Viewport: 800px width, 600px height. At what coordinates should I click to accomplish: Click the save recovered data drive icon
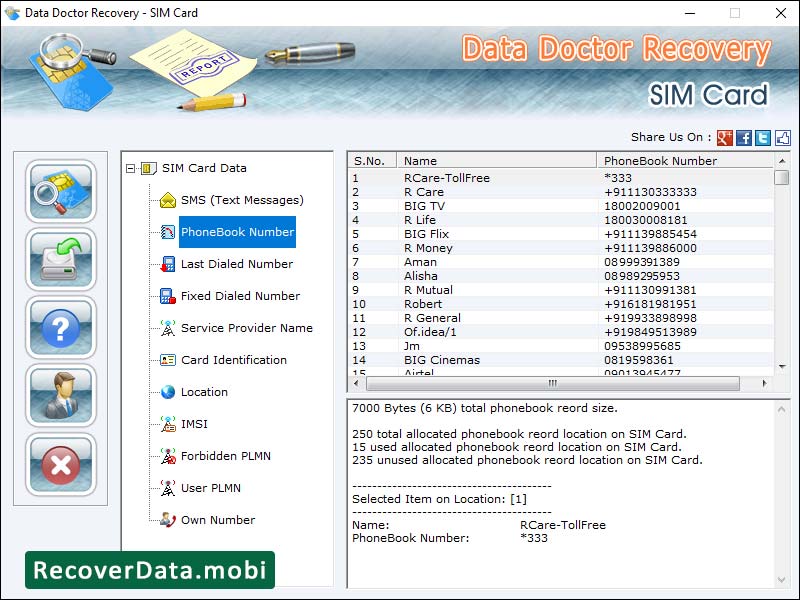tap(61, 259)
